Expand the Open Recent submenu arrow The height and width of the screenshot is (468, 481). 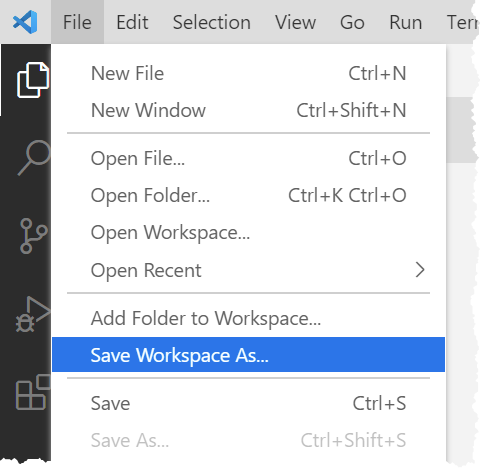420,270
